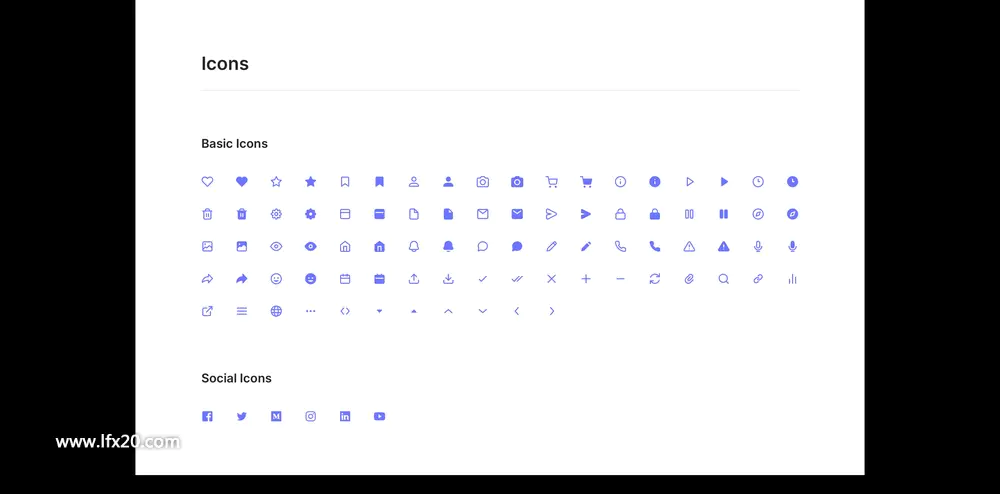Select the outlined trash bin icon
This screenshot has width=1000, height=494.
point(207,214)
